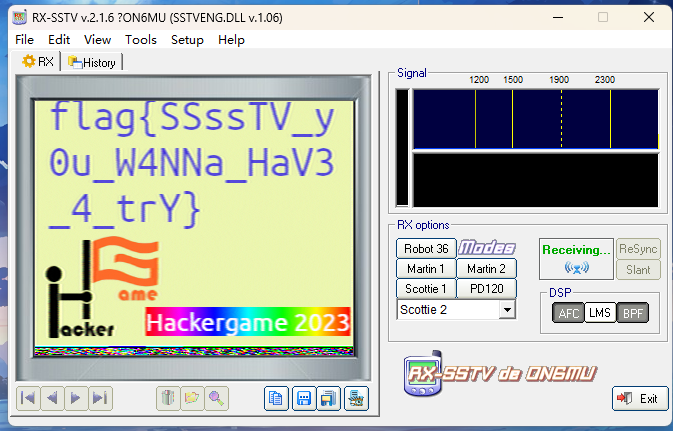Click the Modes logo in RX options
Image resolution: width=673 pixels, height=431 pixels.
[487, 248]
